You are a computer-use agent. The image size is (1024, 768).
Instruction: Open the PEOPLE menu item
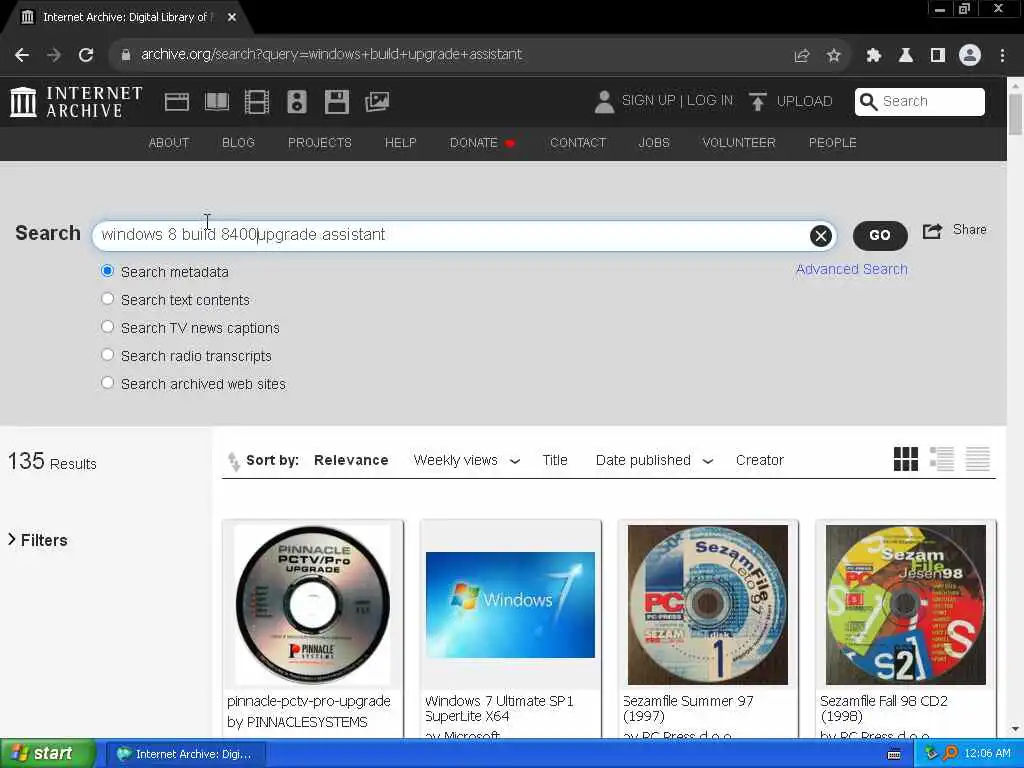833,143
